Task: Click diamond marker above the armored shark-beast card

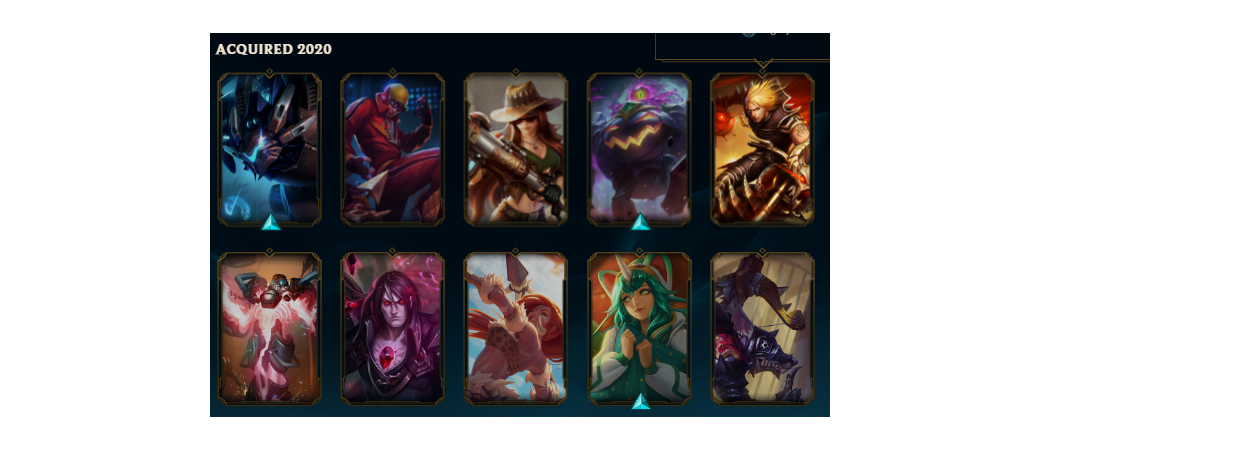Action: (x=762, y=252)
